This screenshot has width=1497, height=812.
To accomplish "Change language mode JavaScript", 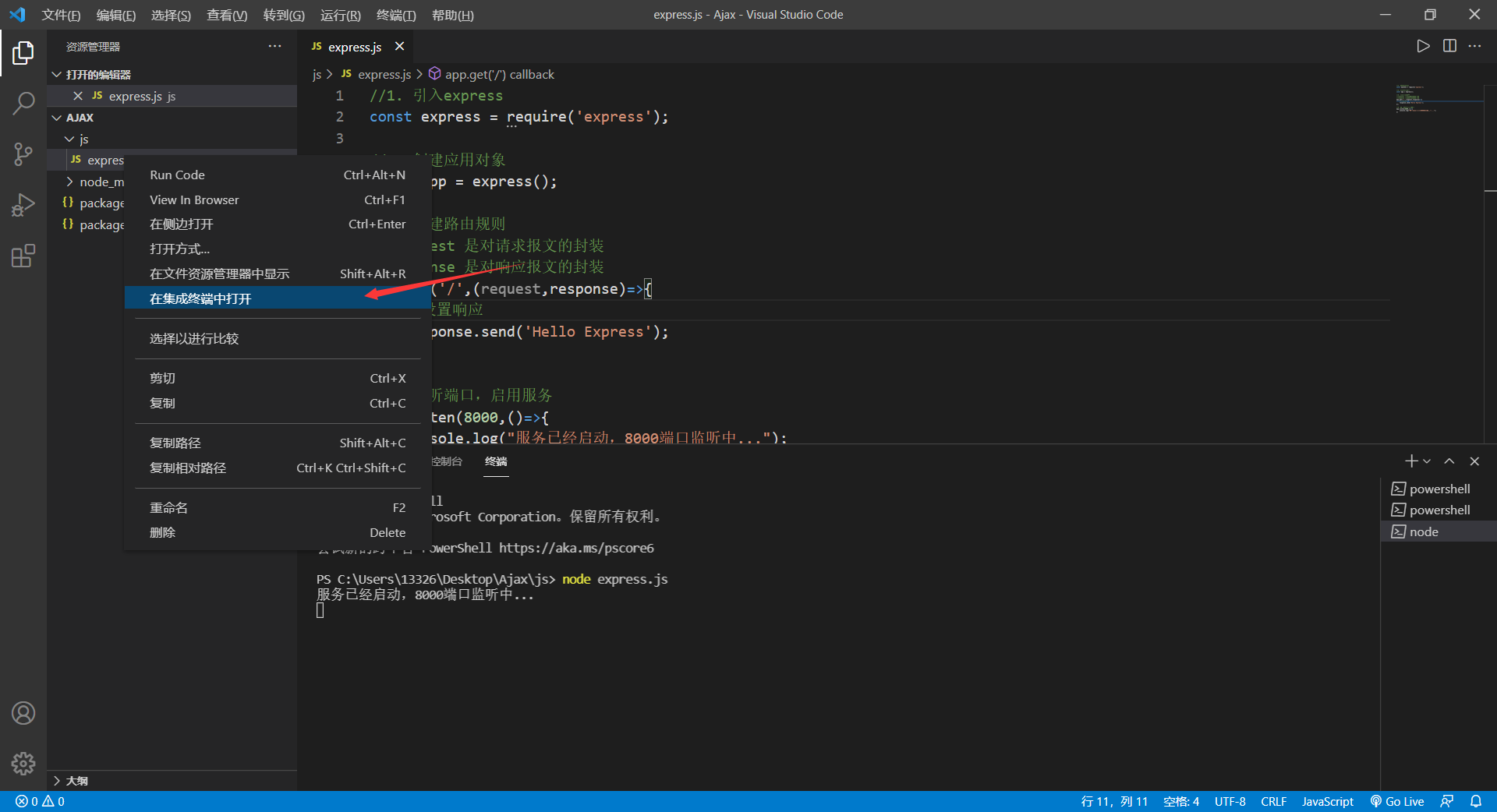I will tap(1327, 801).
